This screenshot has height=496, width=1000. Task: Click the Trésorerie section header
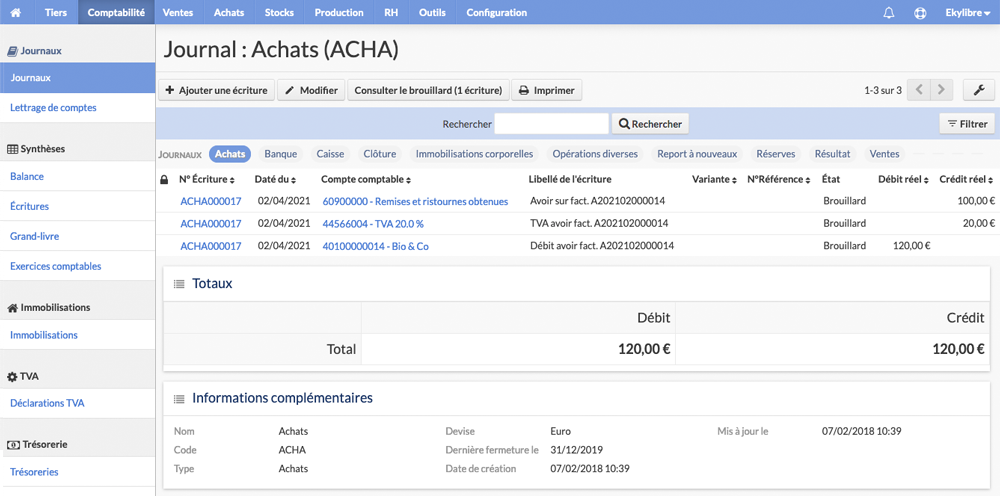click(x=37, y=444)
